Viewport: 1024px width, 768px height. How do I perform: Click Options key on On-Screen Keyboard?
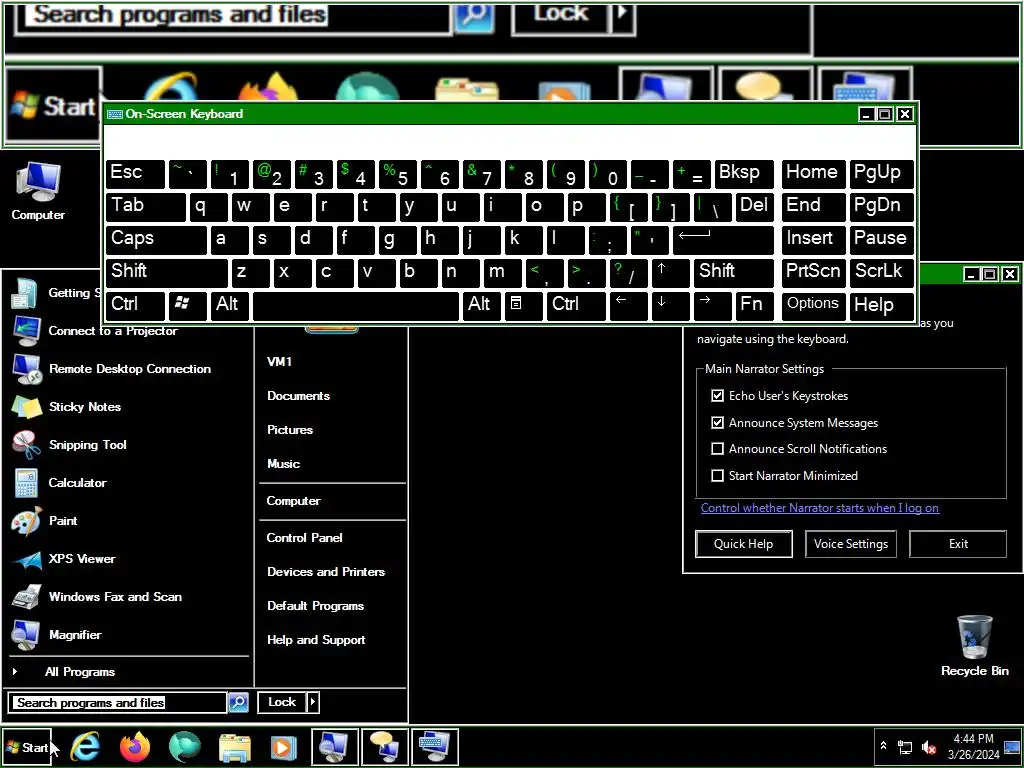click(813, 305)
